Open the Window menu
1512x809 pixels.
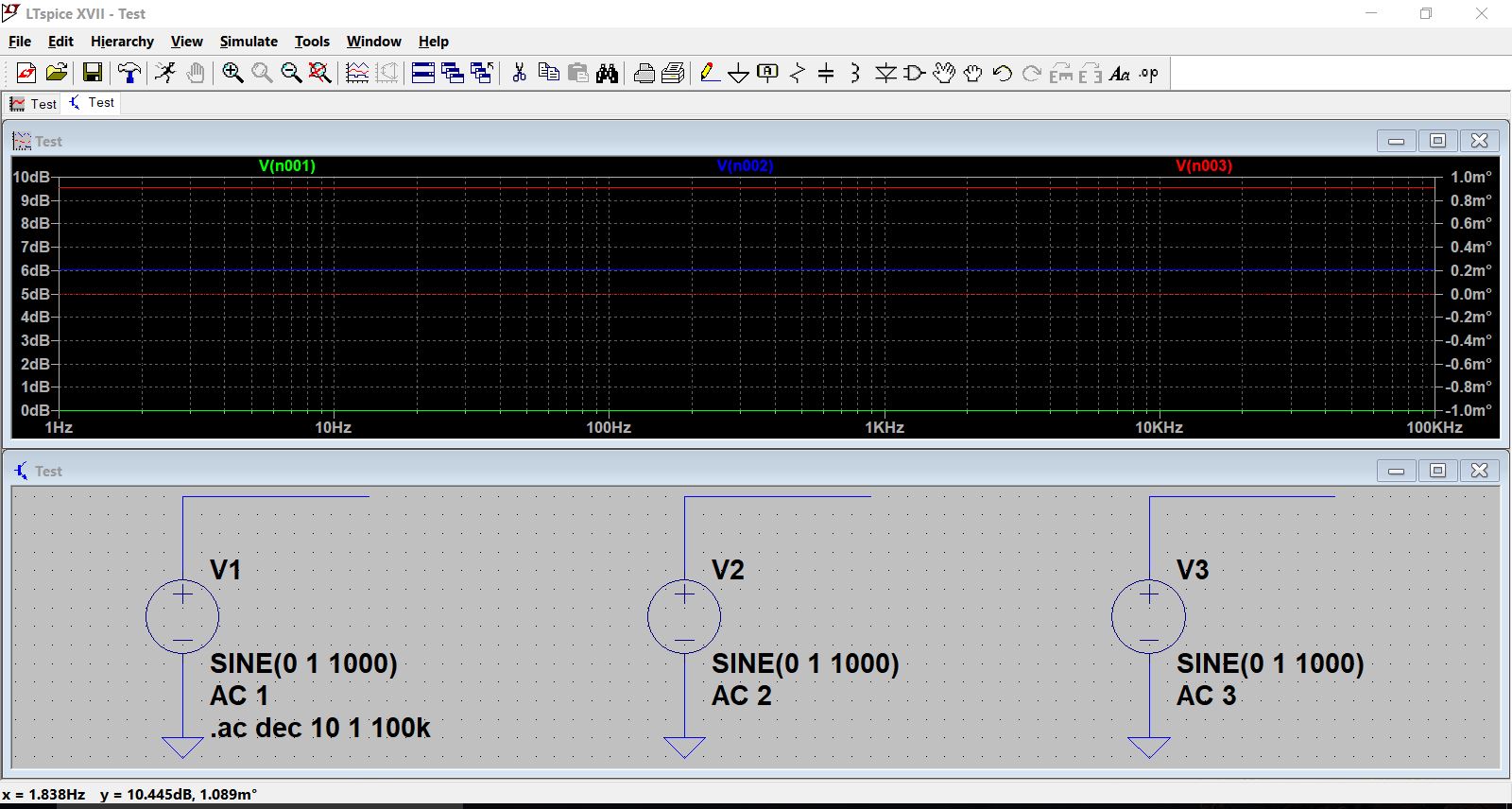(373, 42)
